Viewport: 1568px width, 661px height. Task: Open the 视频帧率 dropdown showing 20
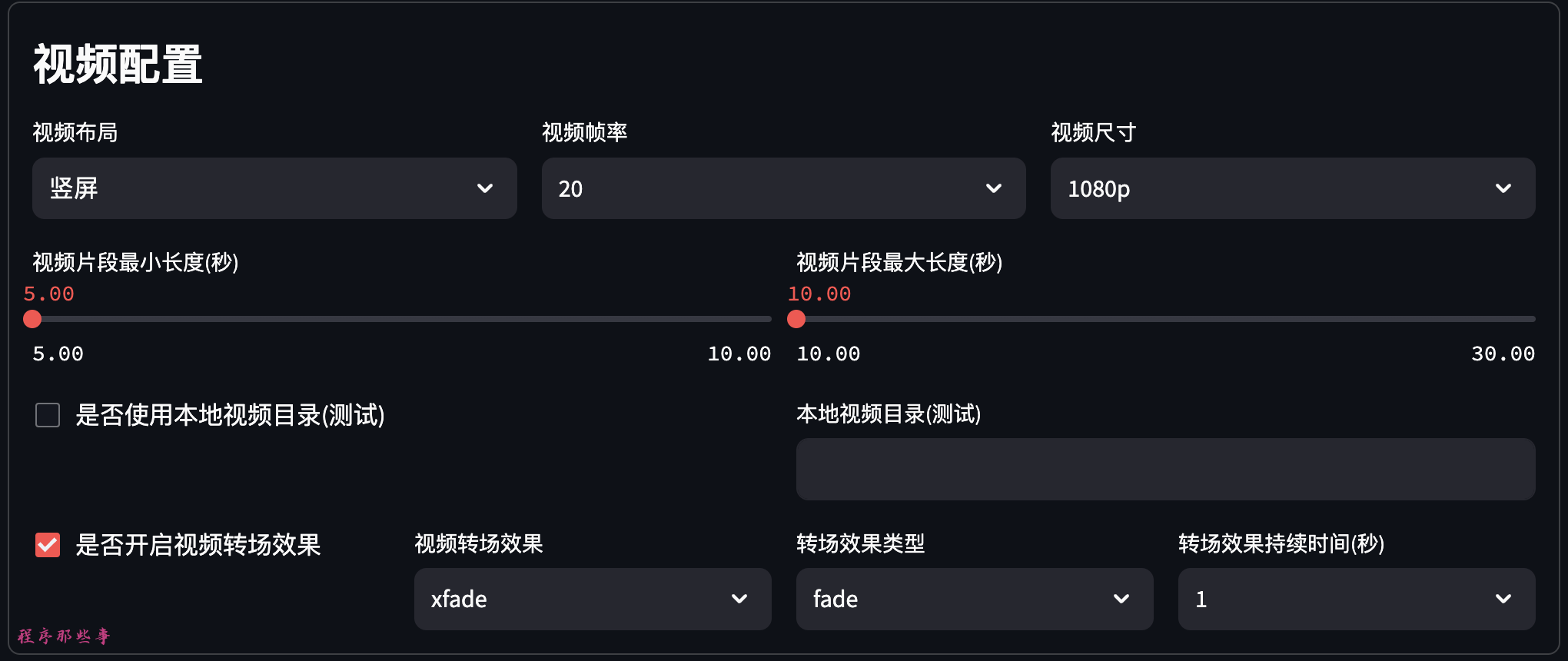pyautogui.click(x=784, y=188)
